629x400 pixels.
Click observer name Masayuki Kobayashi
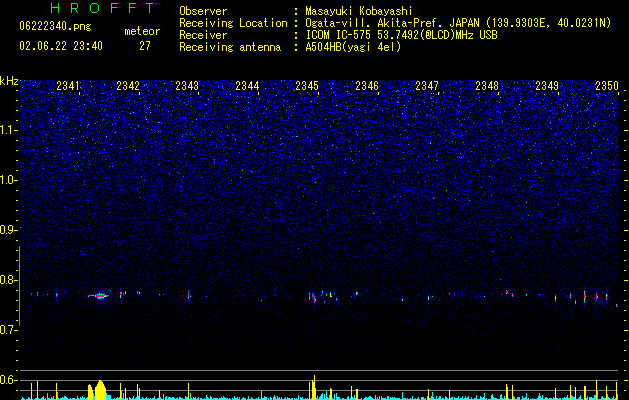(x=359, y=11)
